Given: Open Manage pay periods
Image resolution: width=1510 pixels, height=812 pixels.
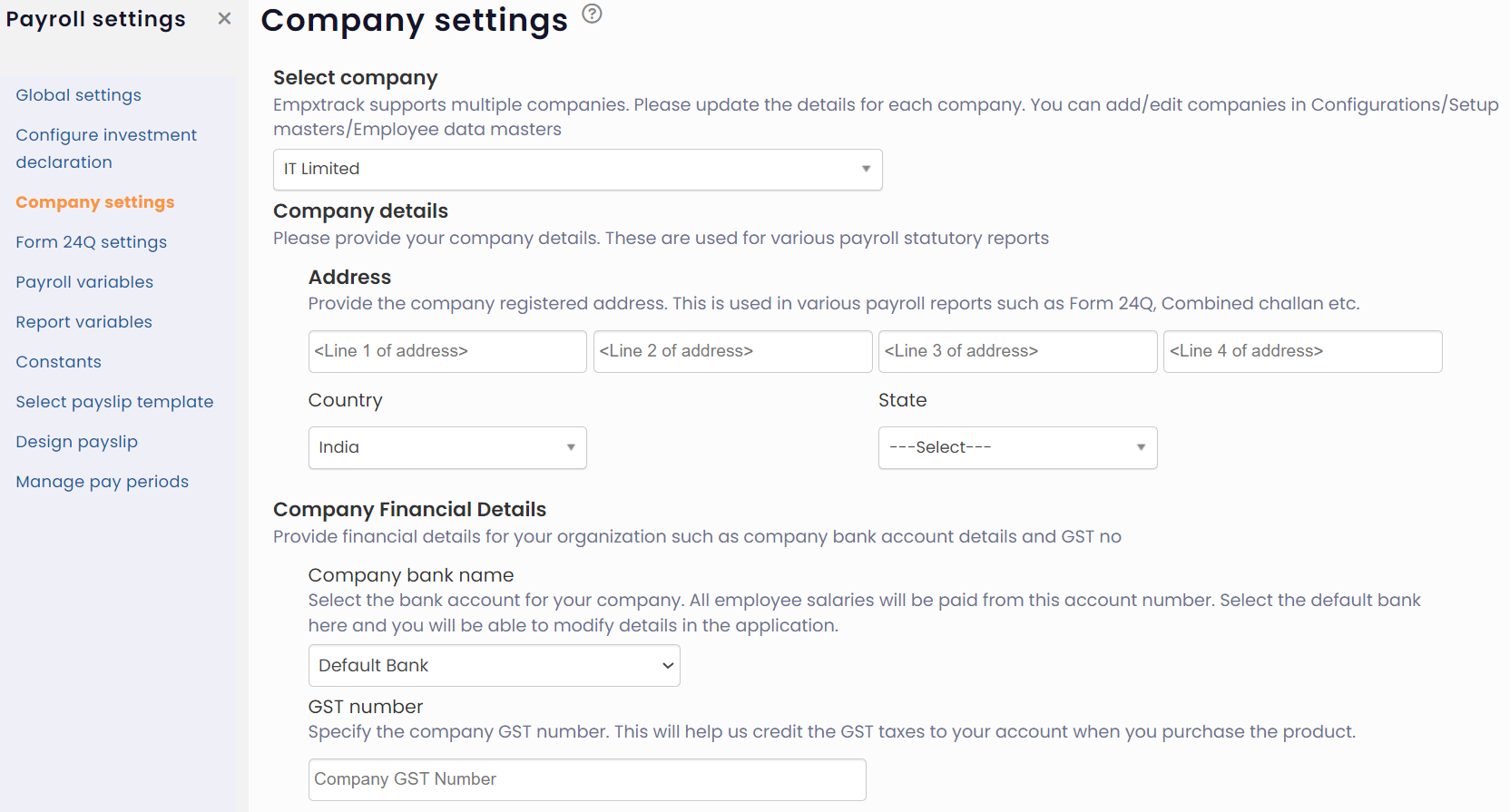Looking at the screenshot, I should (x=102, y=481).
